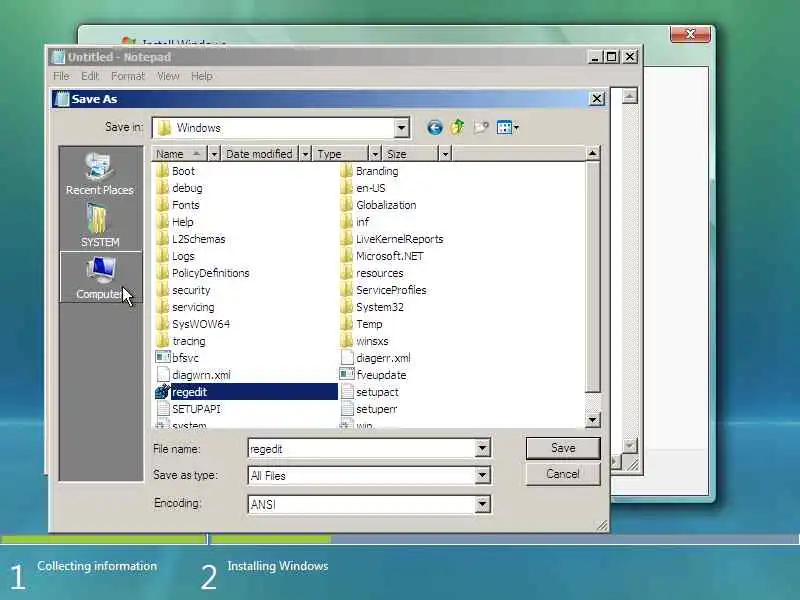Open the Help menu in Notepad
The height and width of the screenshot is (600, 800).
pos(202,76)
